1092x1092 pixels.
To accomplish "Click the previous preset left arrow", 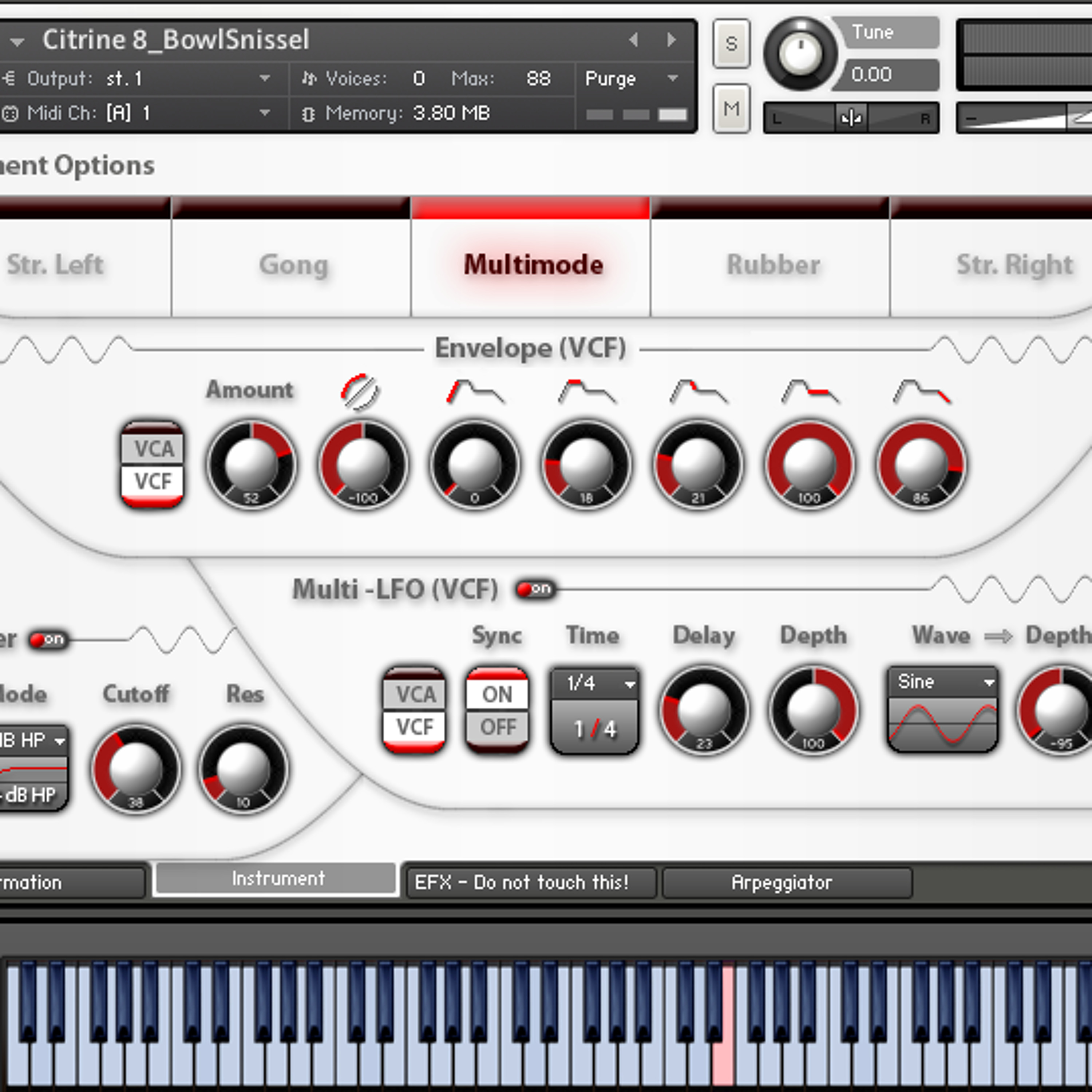I will (634, 40).
